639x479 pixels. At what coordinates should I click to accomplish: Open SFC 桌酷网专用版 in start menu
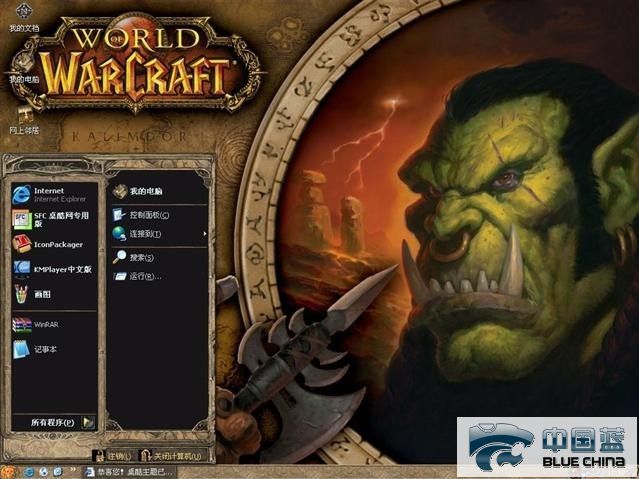(x=54, y=220)
